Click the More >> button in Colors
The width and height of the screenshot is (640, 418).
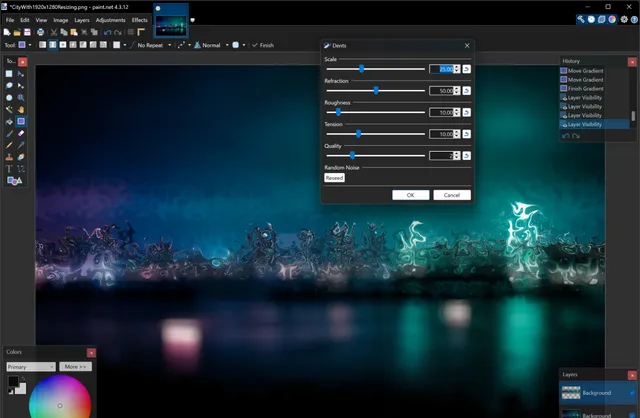(76, 367)
